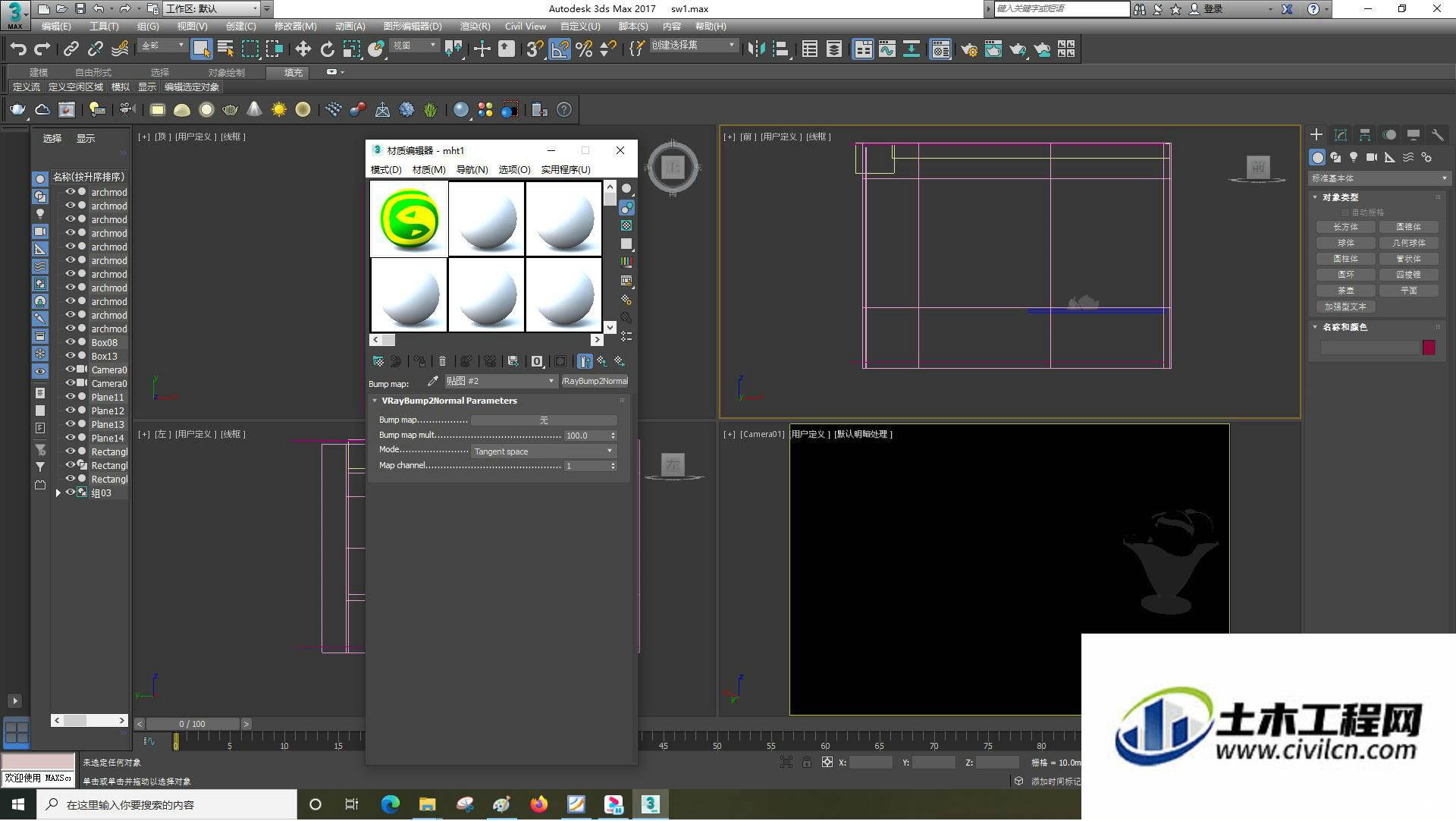Open 材质(M) menu in material editor
Image resolution: width=1456 pixels, height=821 pixels.
[x=428, y=170]
